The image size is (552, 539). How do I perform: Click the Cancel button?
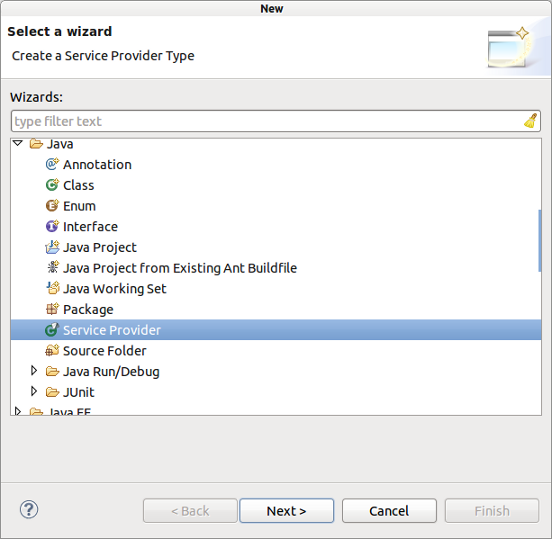click(x=389, y=510)
